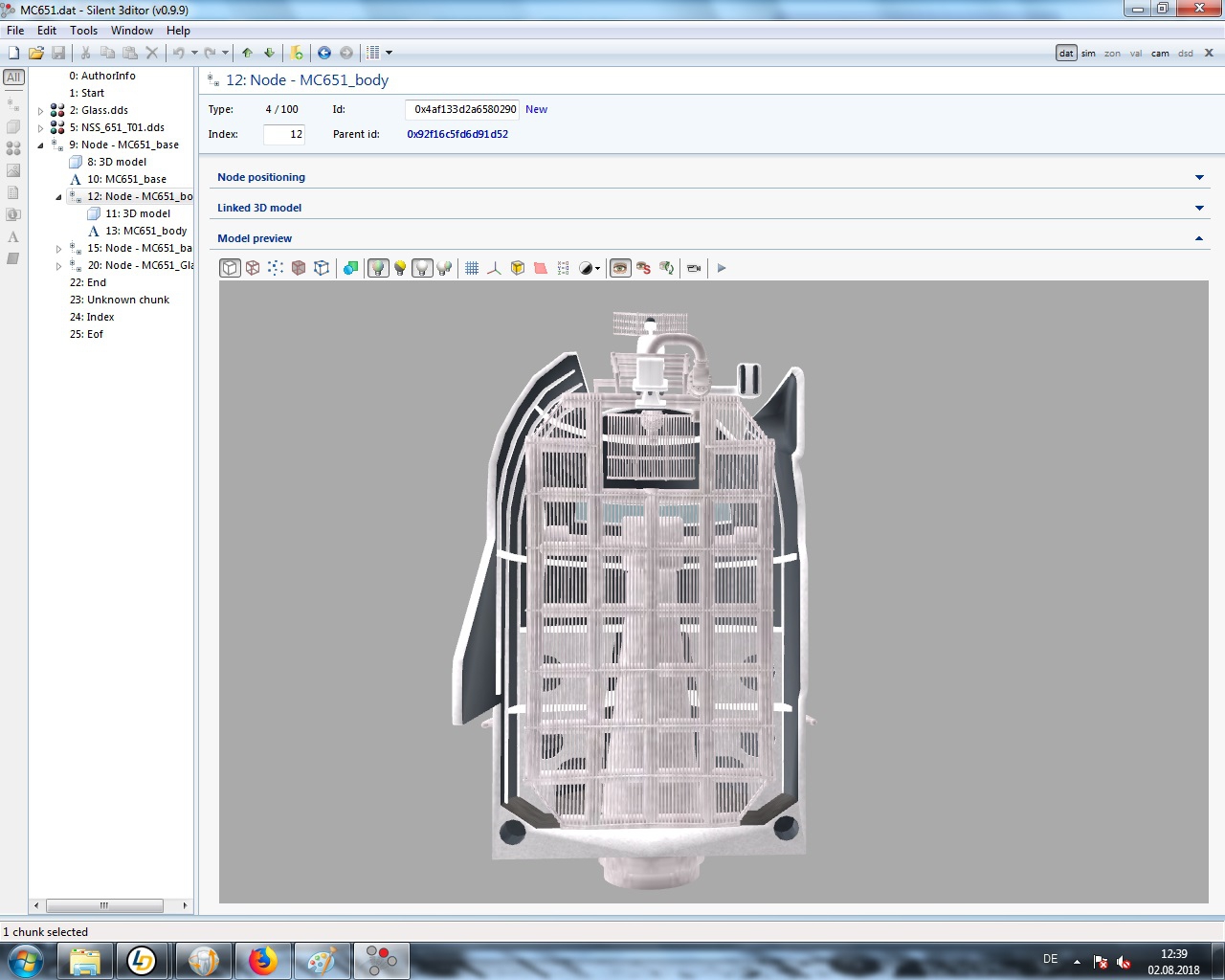
Task: Open Firefox from the Windows taskbar
Action: point(262,960)
